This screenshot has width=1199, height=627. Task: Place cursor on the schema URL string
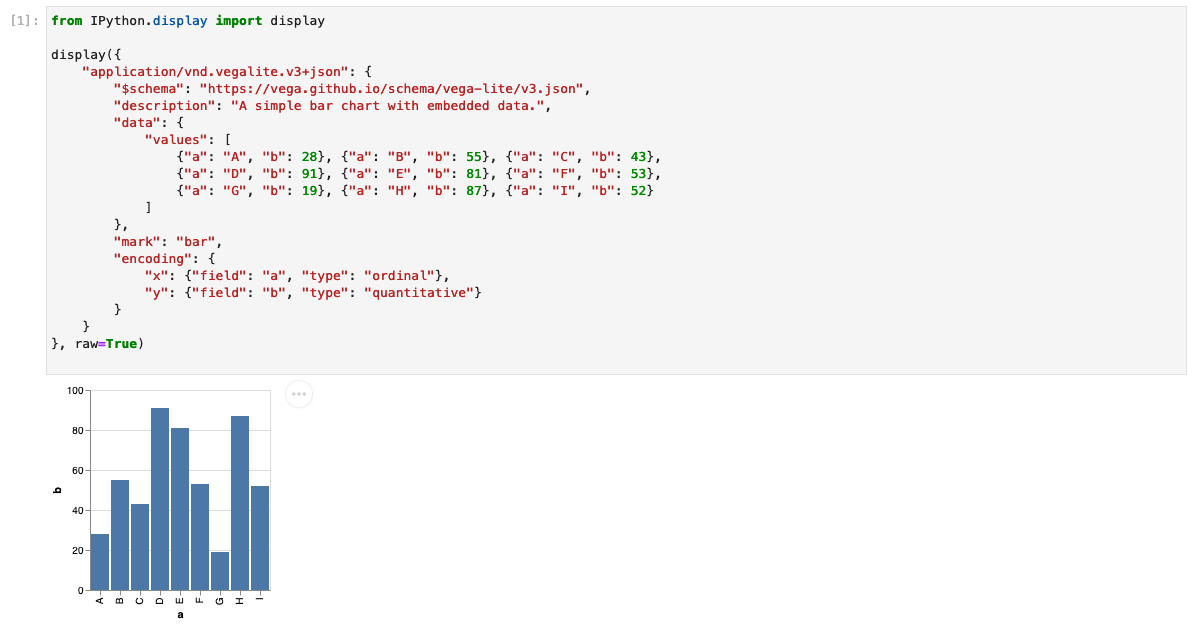392,89
